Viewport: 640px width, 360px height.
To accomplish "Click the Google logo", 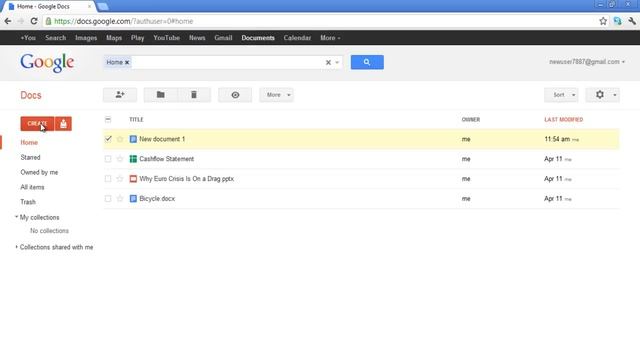I will pyautogui.click(x=47, y=63).
